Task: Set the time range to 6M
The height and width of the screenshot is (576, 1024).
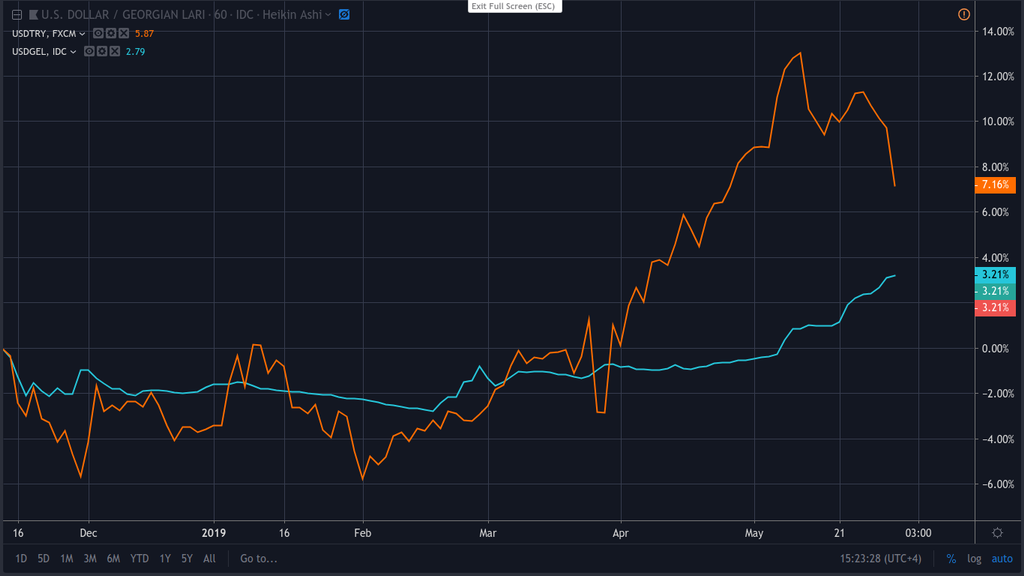Action: pos(114,558)
